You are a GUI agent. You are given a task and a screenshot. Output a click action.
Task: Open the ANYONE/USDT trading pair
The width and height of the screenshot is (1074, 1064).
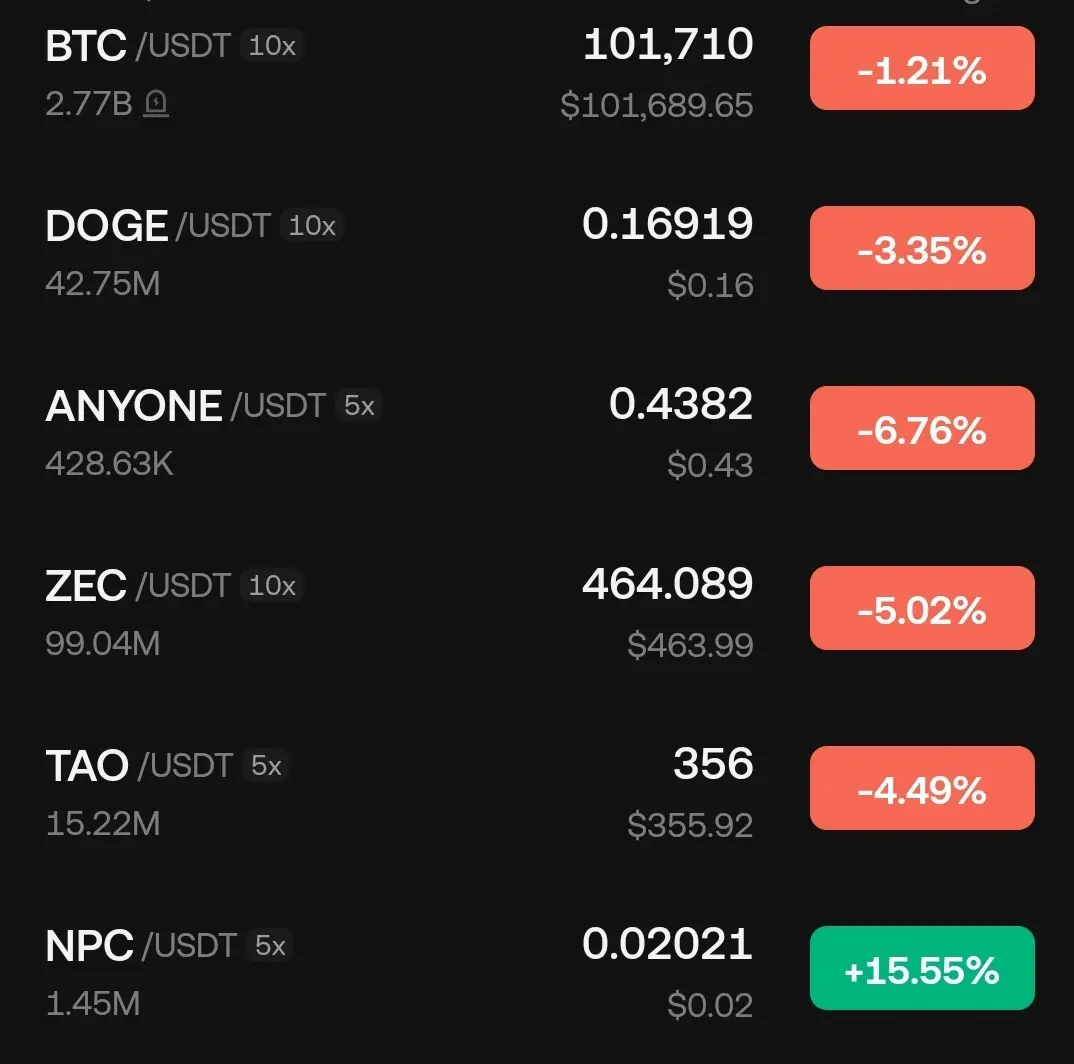tap(537, 430)
